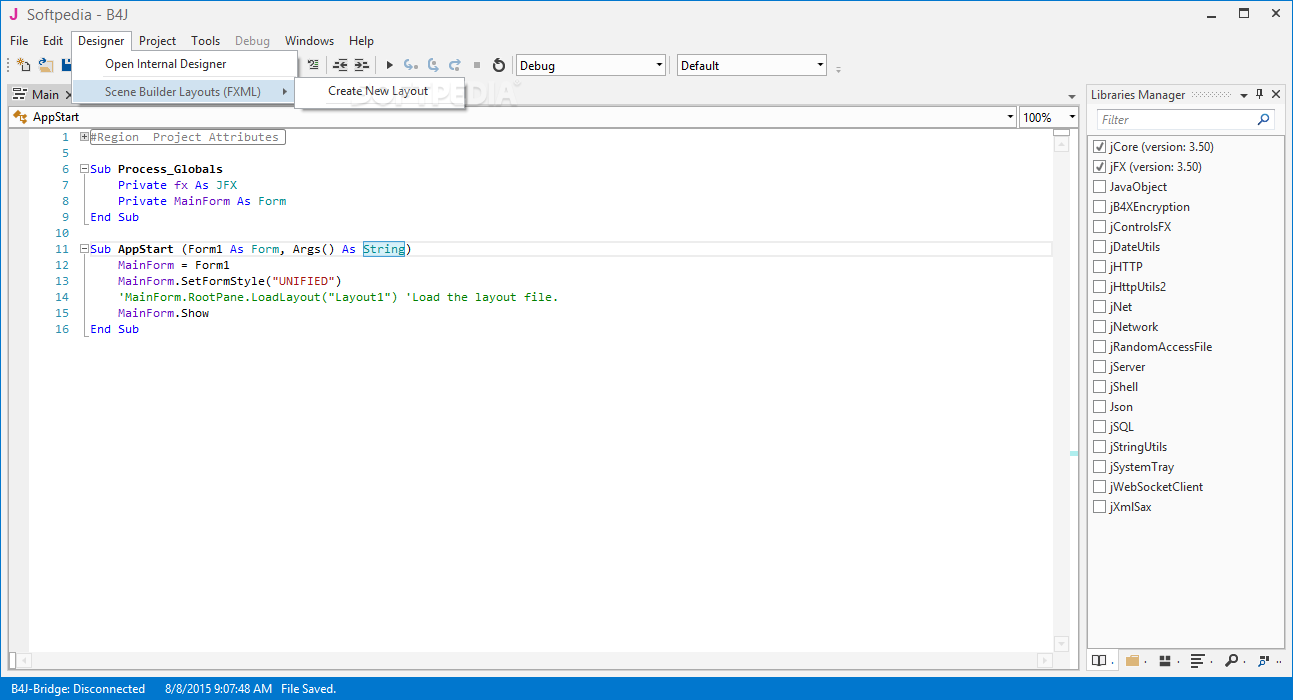Open the Project menu

[158, 41]
